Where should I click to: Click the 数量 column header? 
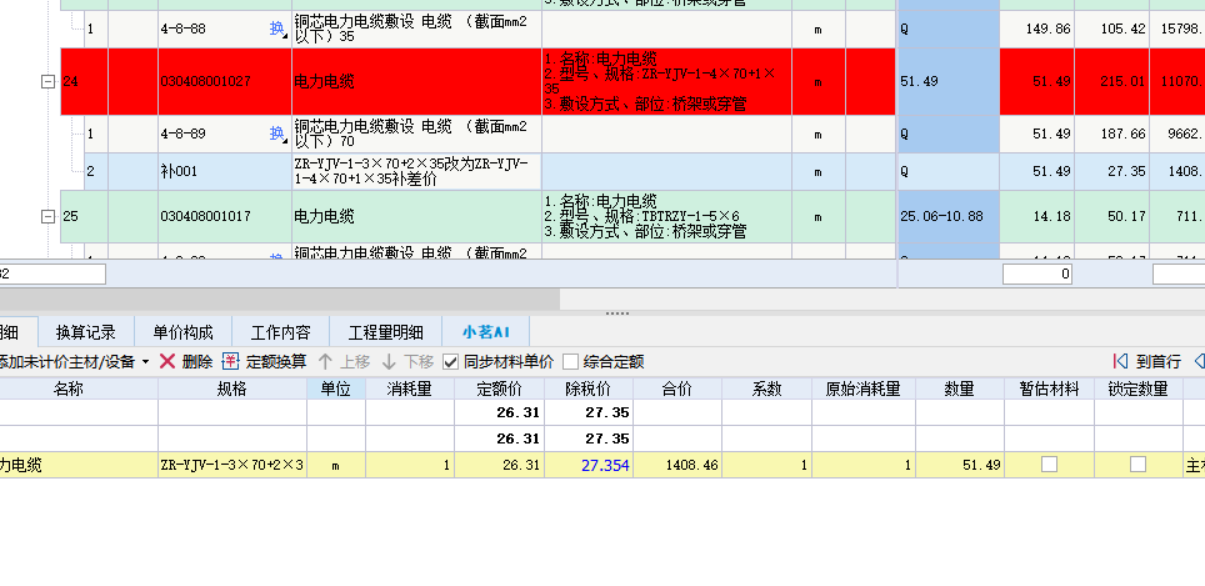(x=959, y=389)
